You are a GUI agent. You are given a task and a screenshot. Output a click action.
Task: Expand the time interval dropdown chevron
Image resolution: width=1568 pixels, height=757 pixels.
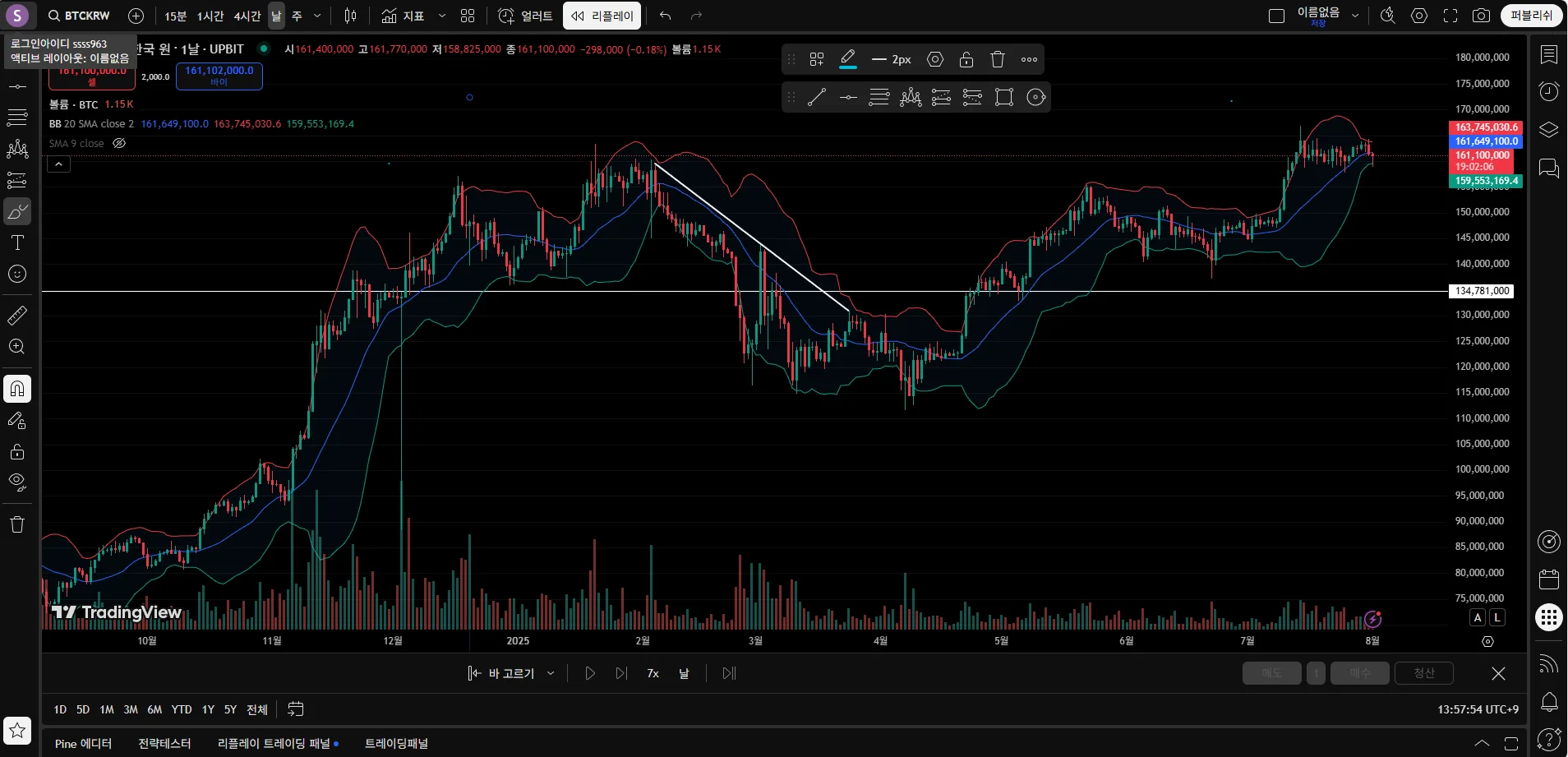click(317, 16)
